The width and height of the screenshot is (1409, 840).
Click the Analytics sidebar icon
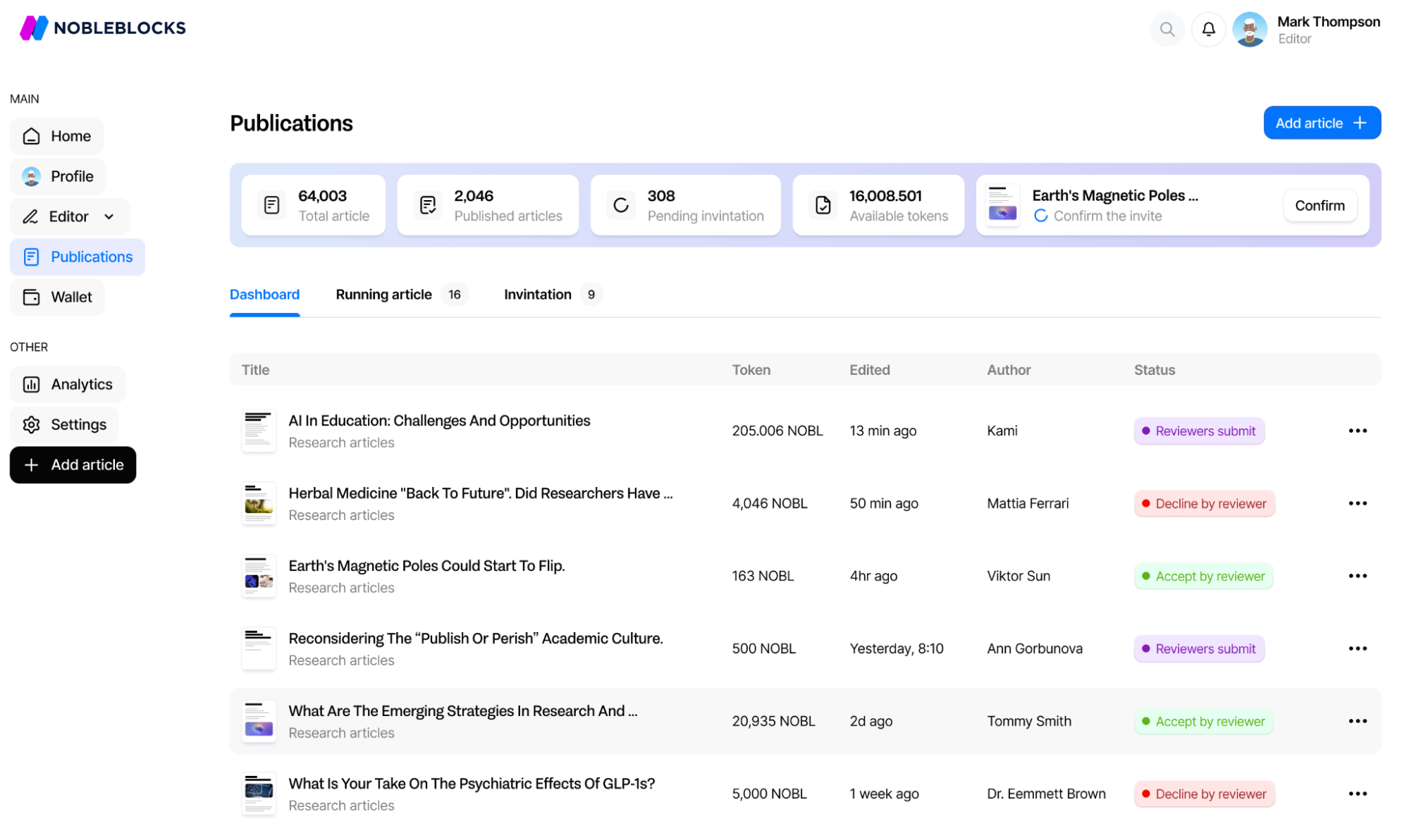pyautogui.click(x=32, y=384)
